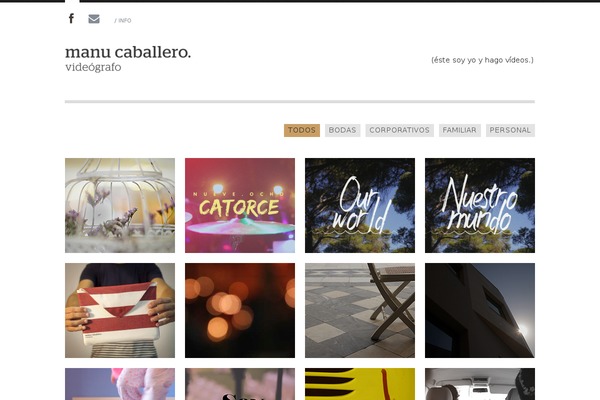This screenshot has width=600, height=400.
Task: Open the red striped envelope thumbnail
Action: pos(120,310)
